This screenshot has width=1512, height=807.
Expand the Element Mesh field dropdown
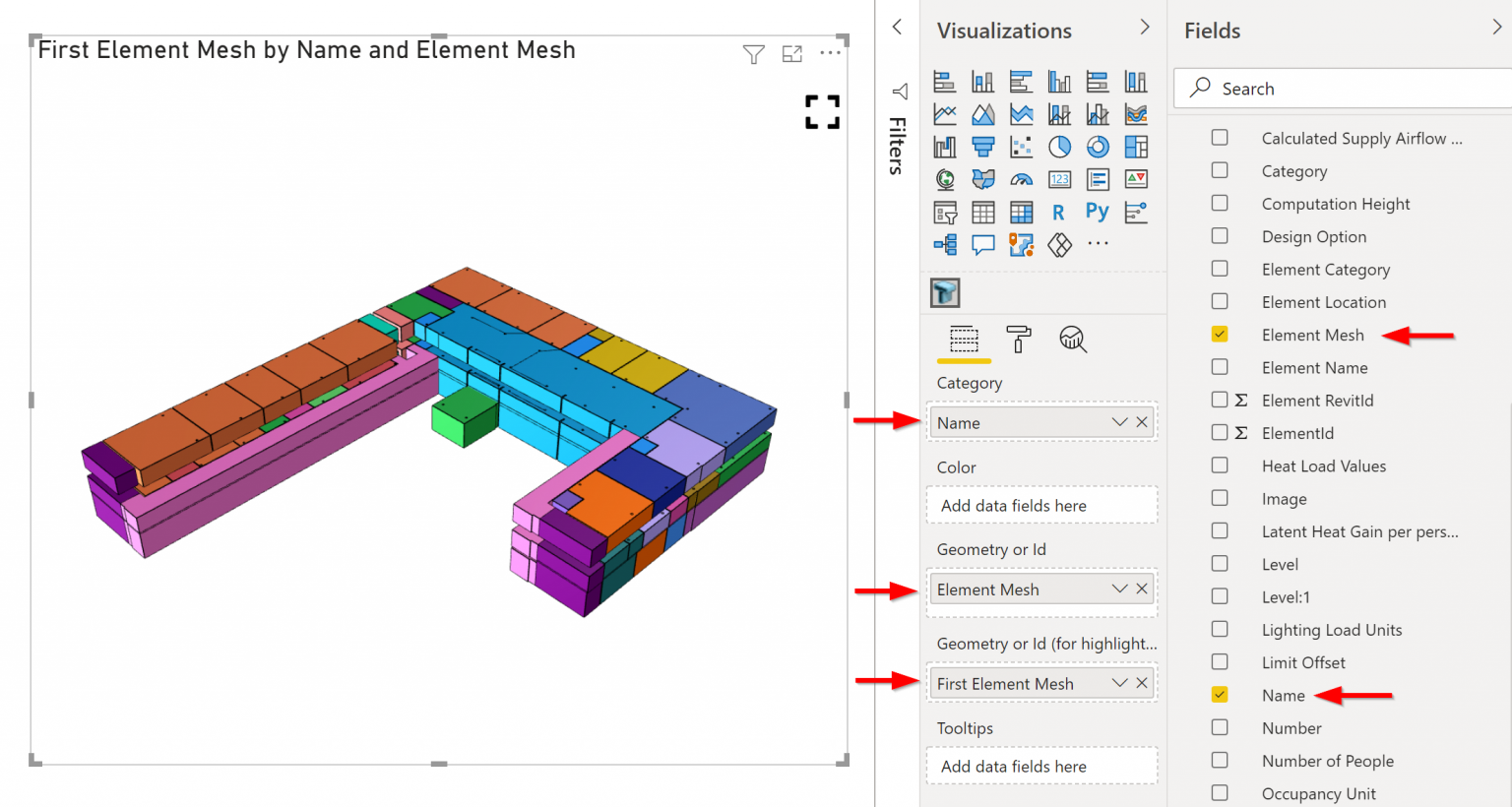(1119, 589)
